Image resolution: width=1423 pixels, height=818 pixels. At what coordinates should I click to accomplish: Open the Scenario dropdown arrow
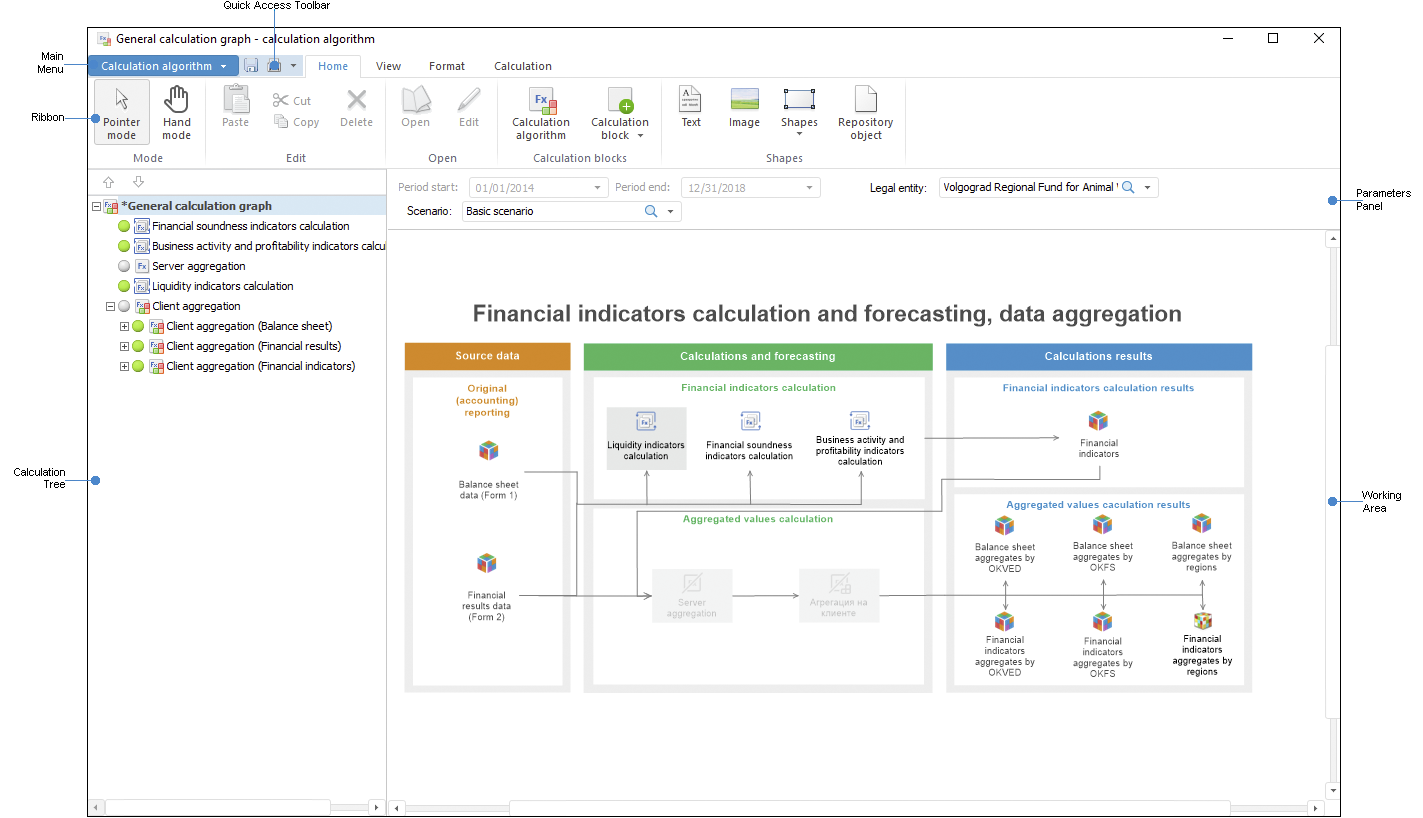click(x=671, y=211)
